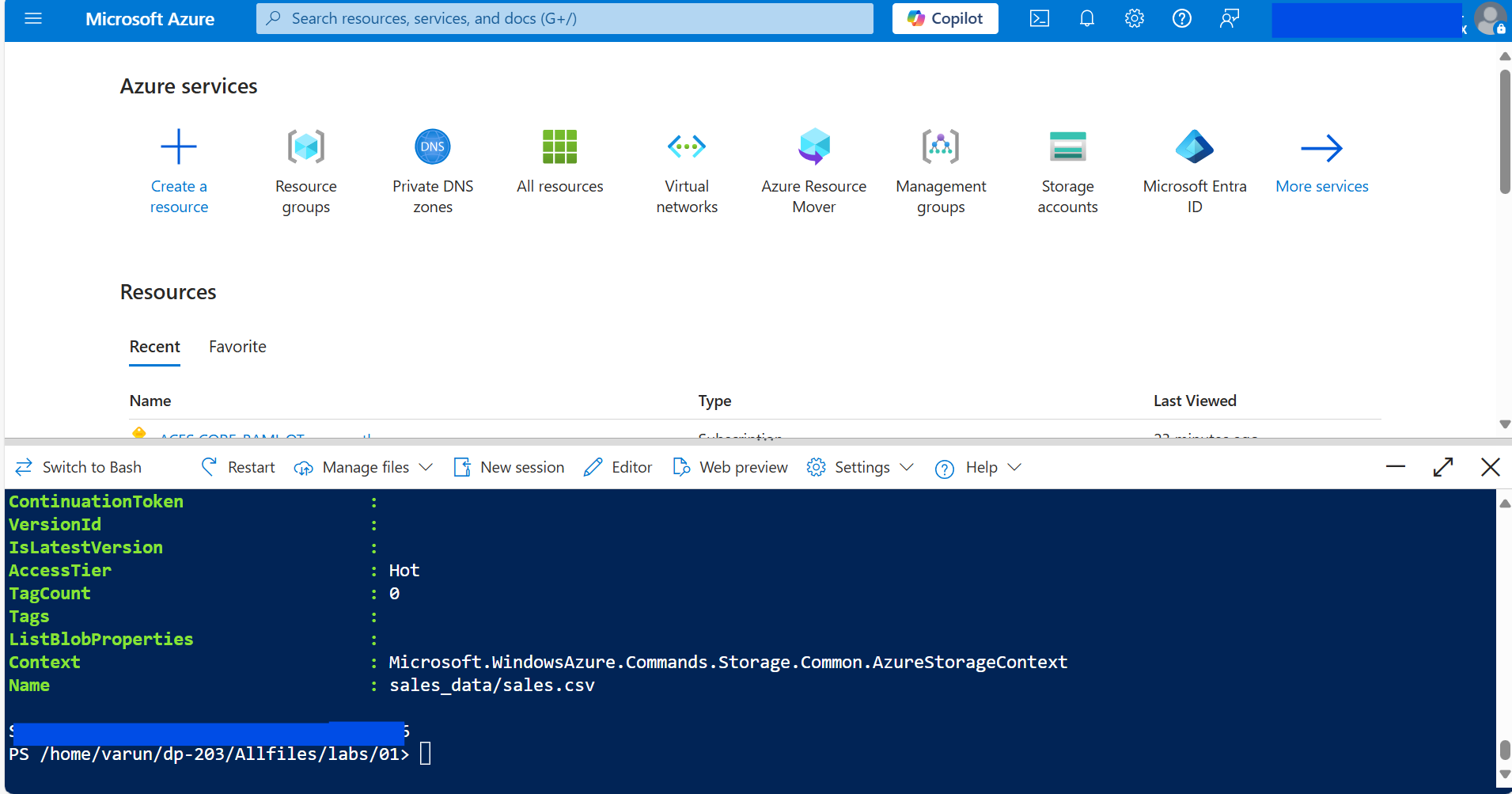Open the notifications bell
The image size is (1512, 794).
(1086, 18)
